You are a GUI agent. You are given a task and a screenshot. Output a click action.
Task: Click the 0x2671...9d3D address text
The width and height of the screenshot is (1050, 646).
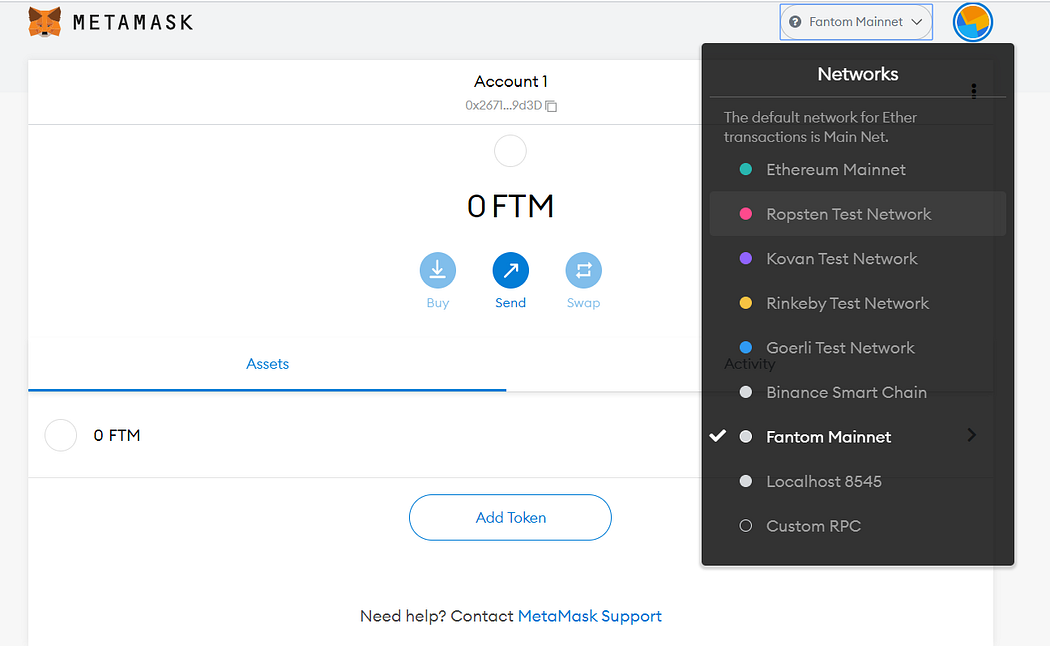(x=504, y=106)
